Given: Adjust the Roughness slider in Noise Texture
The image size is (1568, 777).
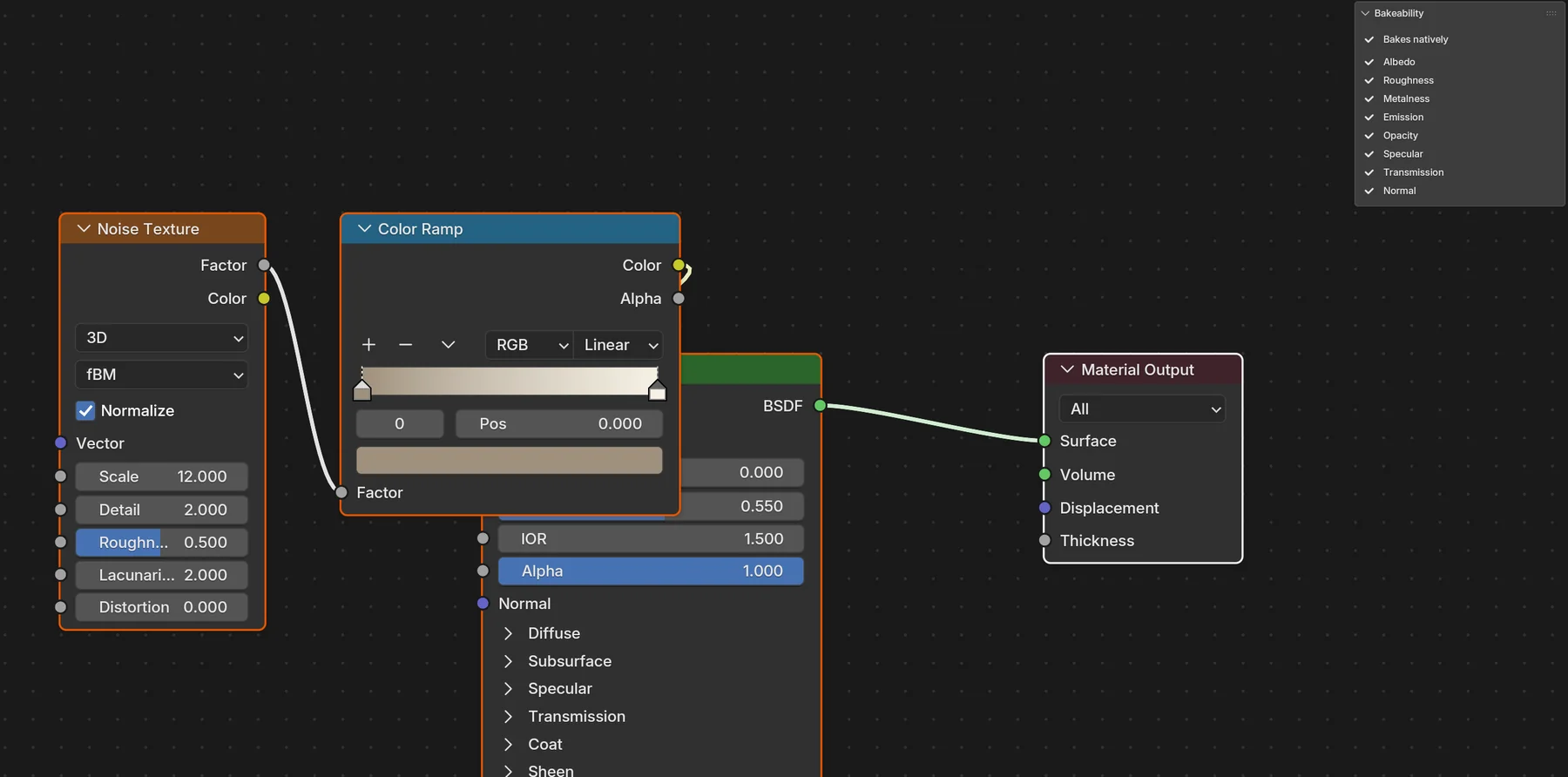Looking at the screenshot, I should tap(162, 542).
